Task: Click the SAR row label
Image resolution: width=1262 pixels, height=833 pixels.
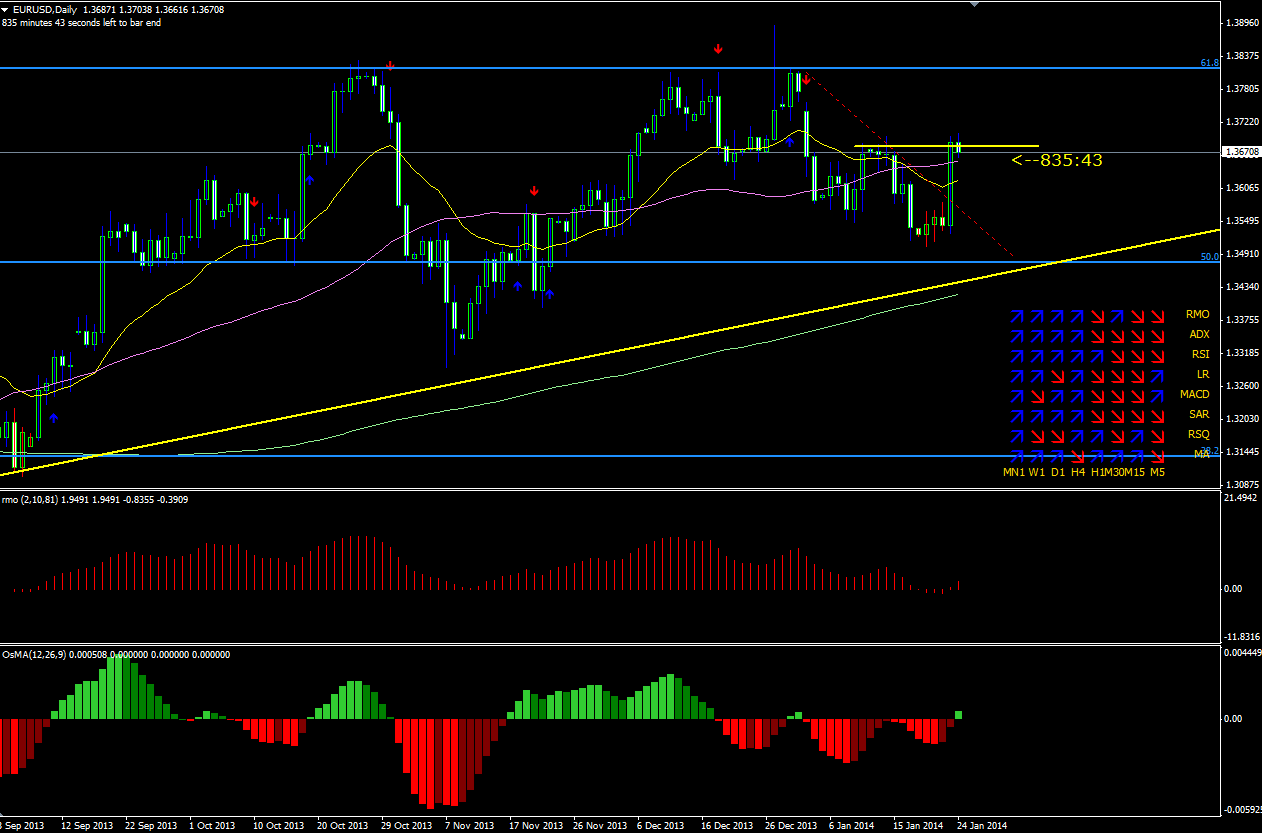Action: tap(1199, 414)
